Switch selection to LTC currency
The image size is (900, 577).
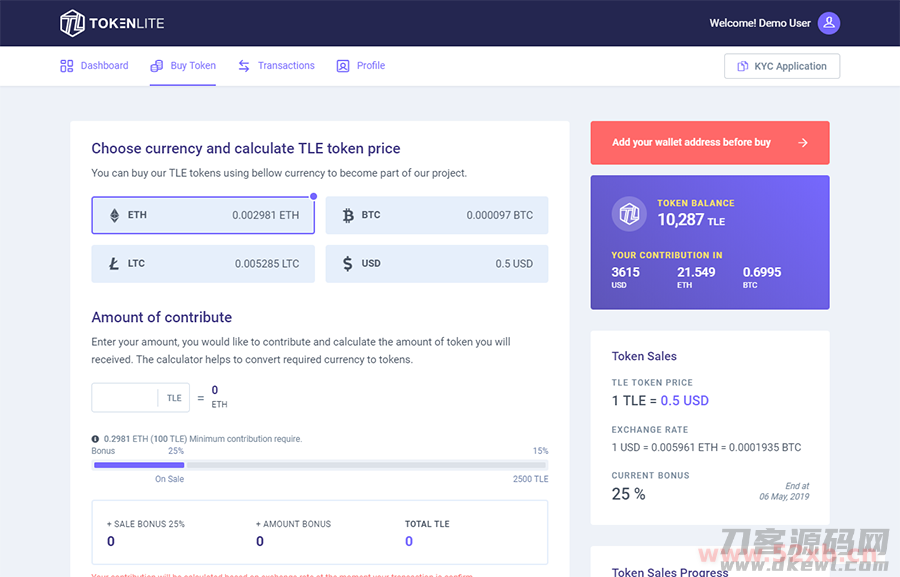pos(203,263)
